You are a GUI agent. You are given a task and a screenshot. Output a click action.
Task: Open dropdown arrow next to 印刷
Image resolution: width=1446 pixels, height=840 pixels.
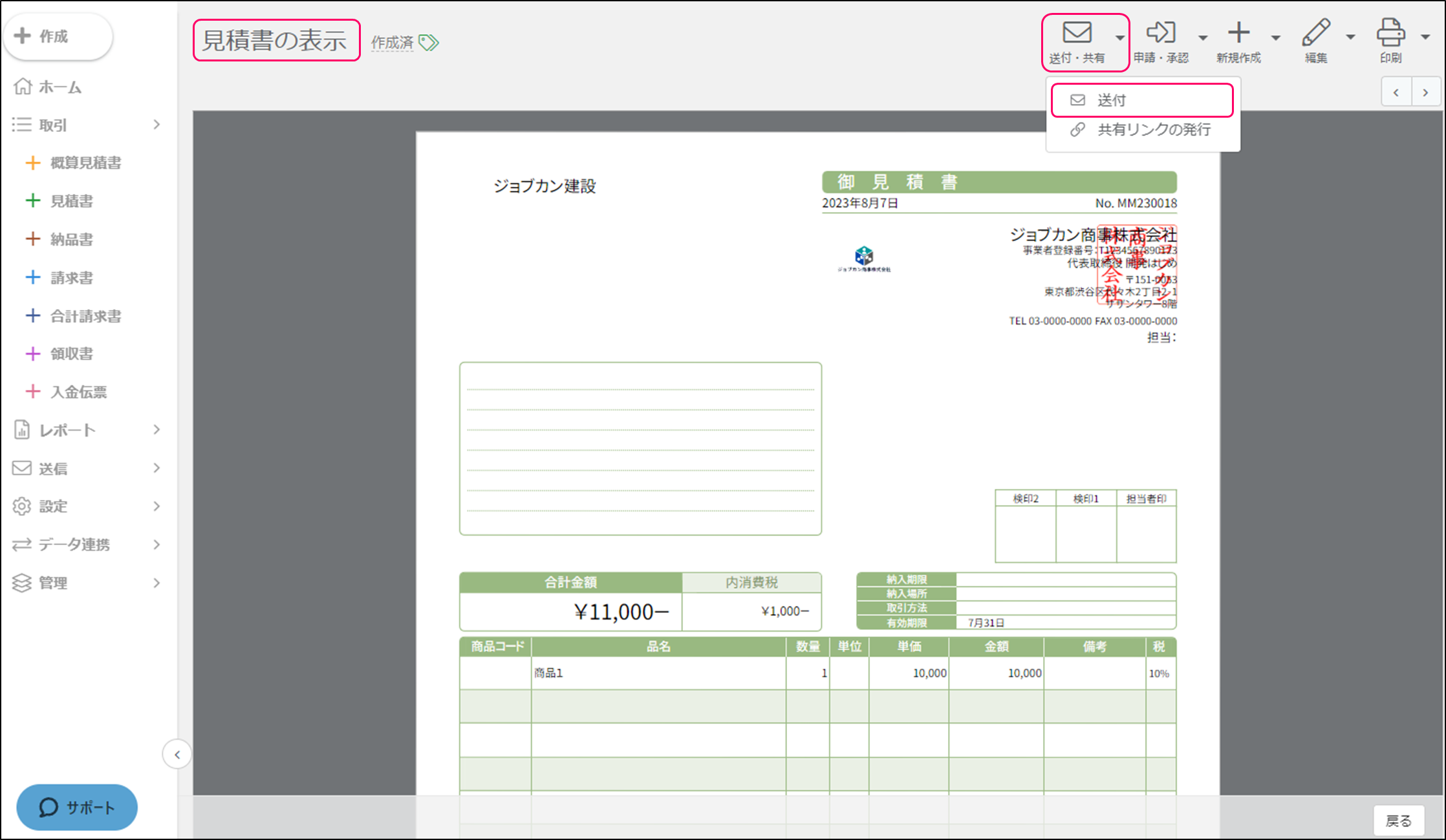1425,37
